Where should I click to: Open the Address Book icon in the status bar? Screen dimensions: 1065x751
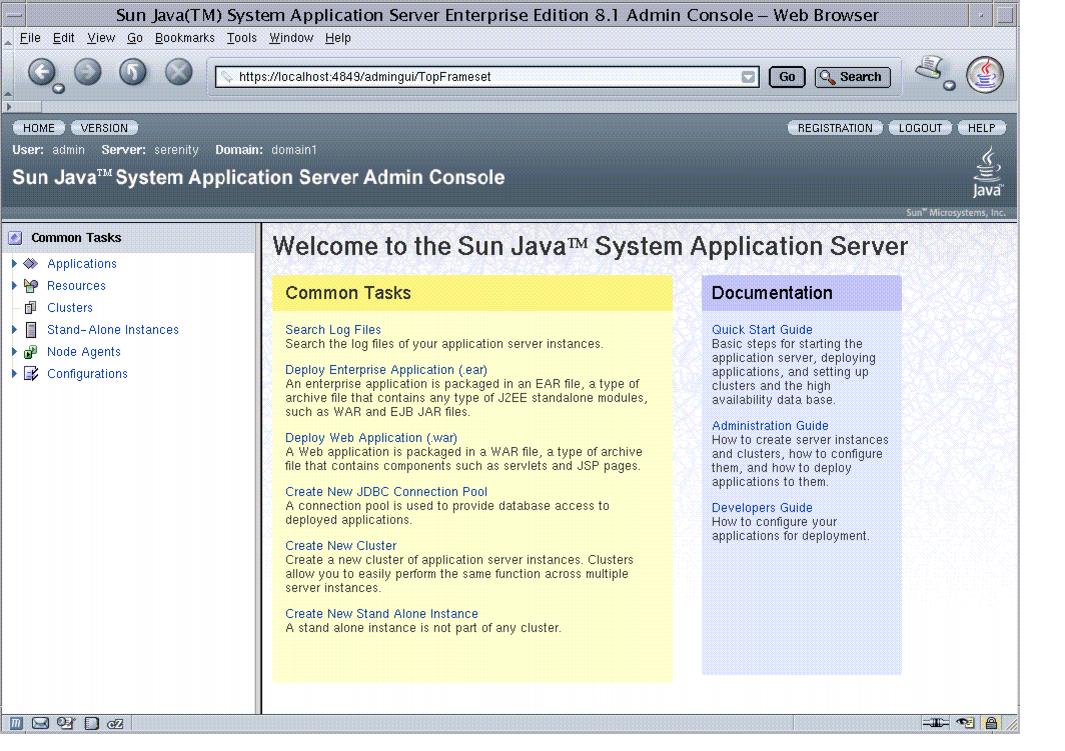point(92,723)
